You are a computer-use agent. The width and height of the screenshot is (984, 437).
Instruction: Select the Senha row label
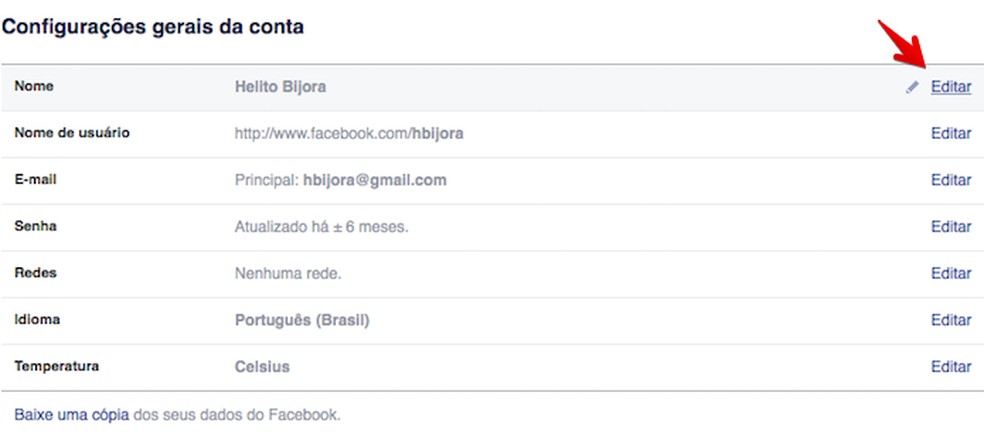tap(36, 226)
